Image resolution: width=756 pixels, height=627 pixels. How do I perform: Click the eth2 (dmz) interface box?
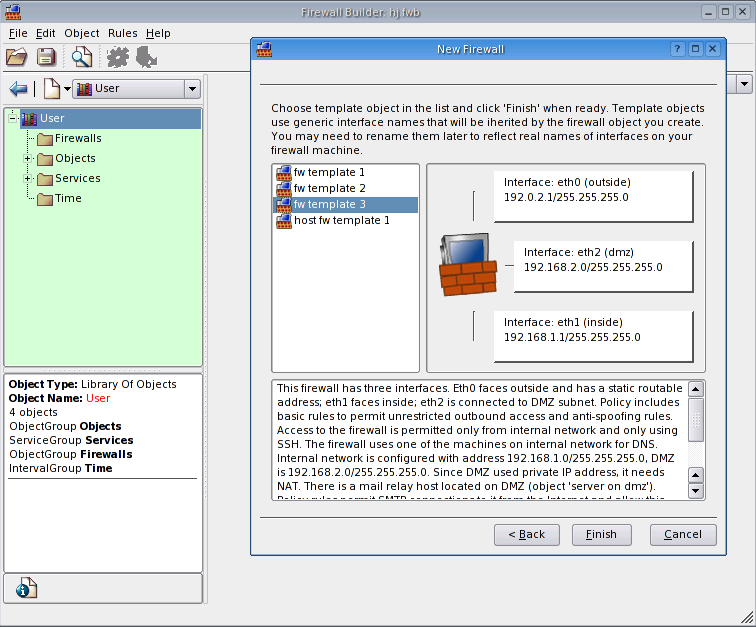pos(604,266)
